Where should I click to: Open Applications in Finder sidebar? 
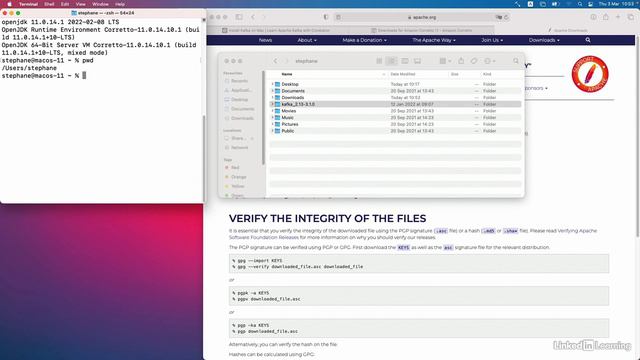click(238, 90)
